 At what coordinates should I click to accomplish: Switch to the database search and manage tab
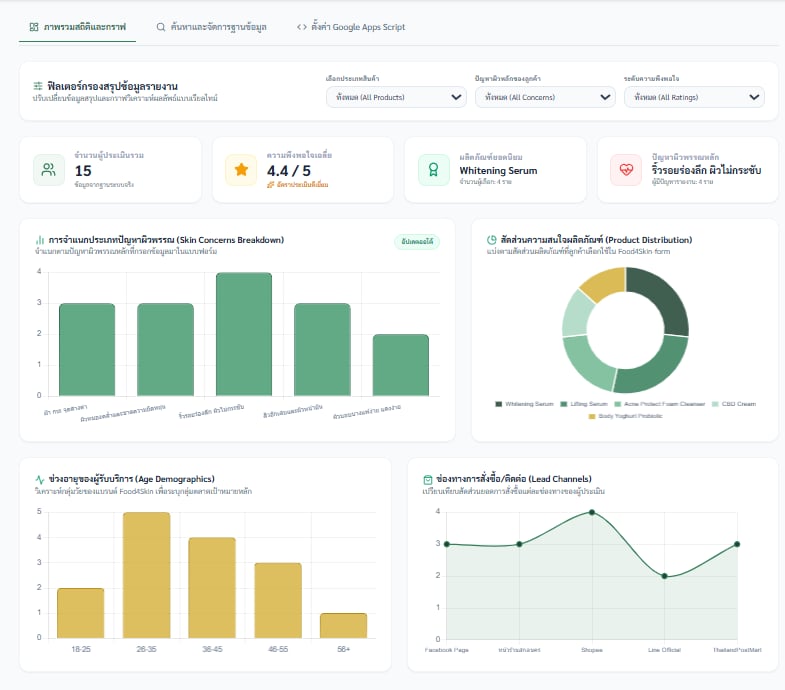click(211, 27)
